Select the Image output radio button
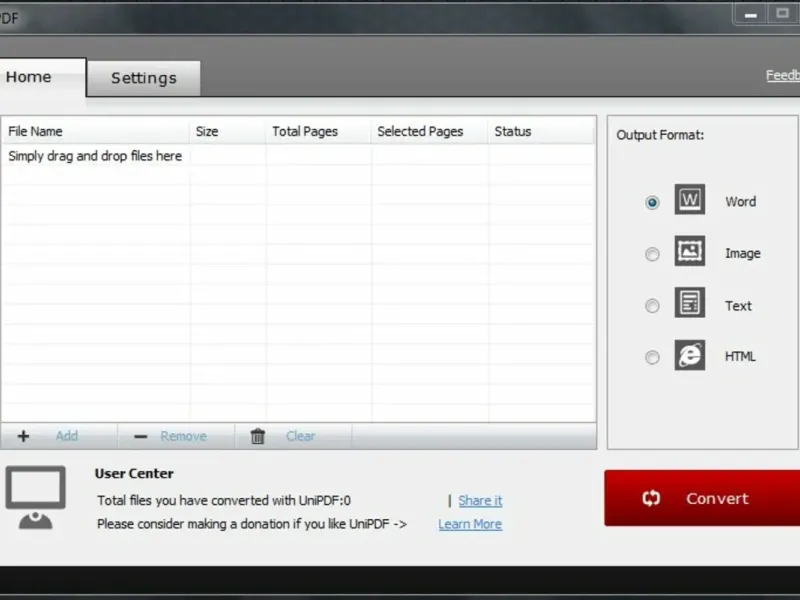 pyautogui.click(x=652, y=254)
